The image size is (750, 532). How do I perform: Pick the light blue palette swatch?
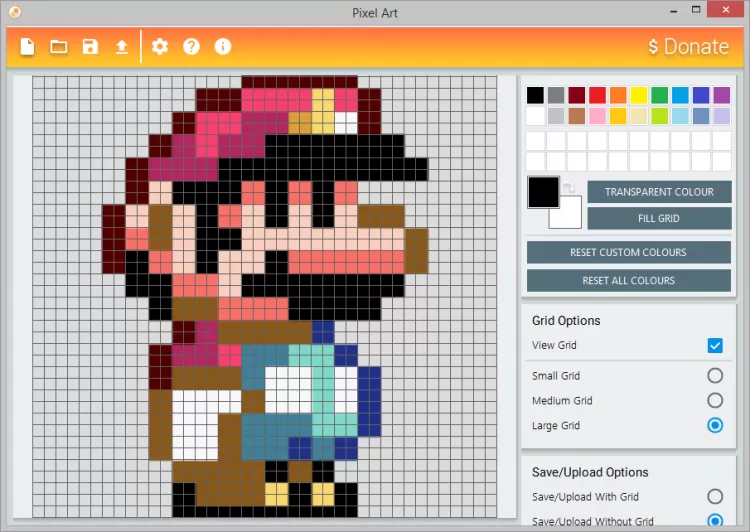[680, 95]
